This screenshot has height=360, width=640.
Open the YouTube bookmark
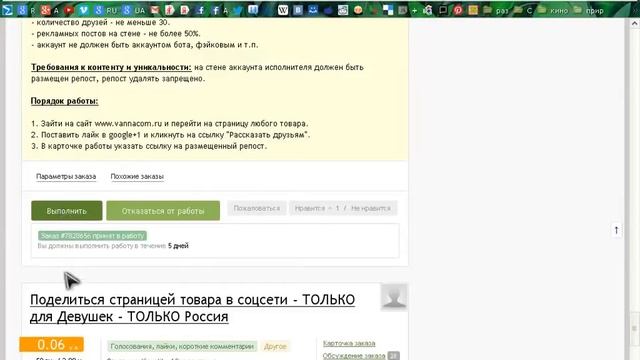point(69,9)
